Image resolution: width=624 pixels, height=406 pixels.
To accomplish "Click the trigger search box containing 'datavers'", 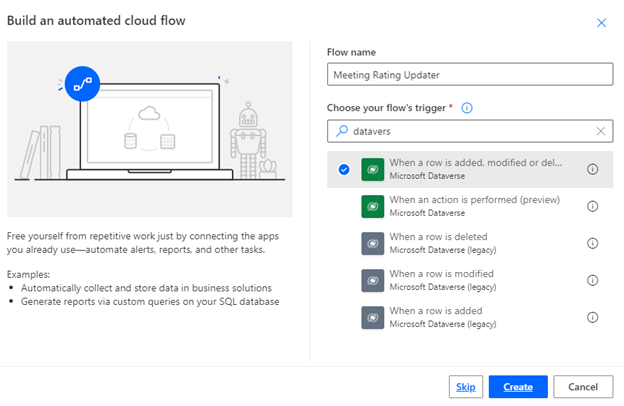I will 470,131.
